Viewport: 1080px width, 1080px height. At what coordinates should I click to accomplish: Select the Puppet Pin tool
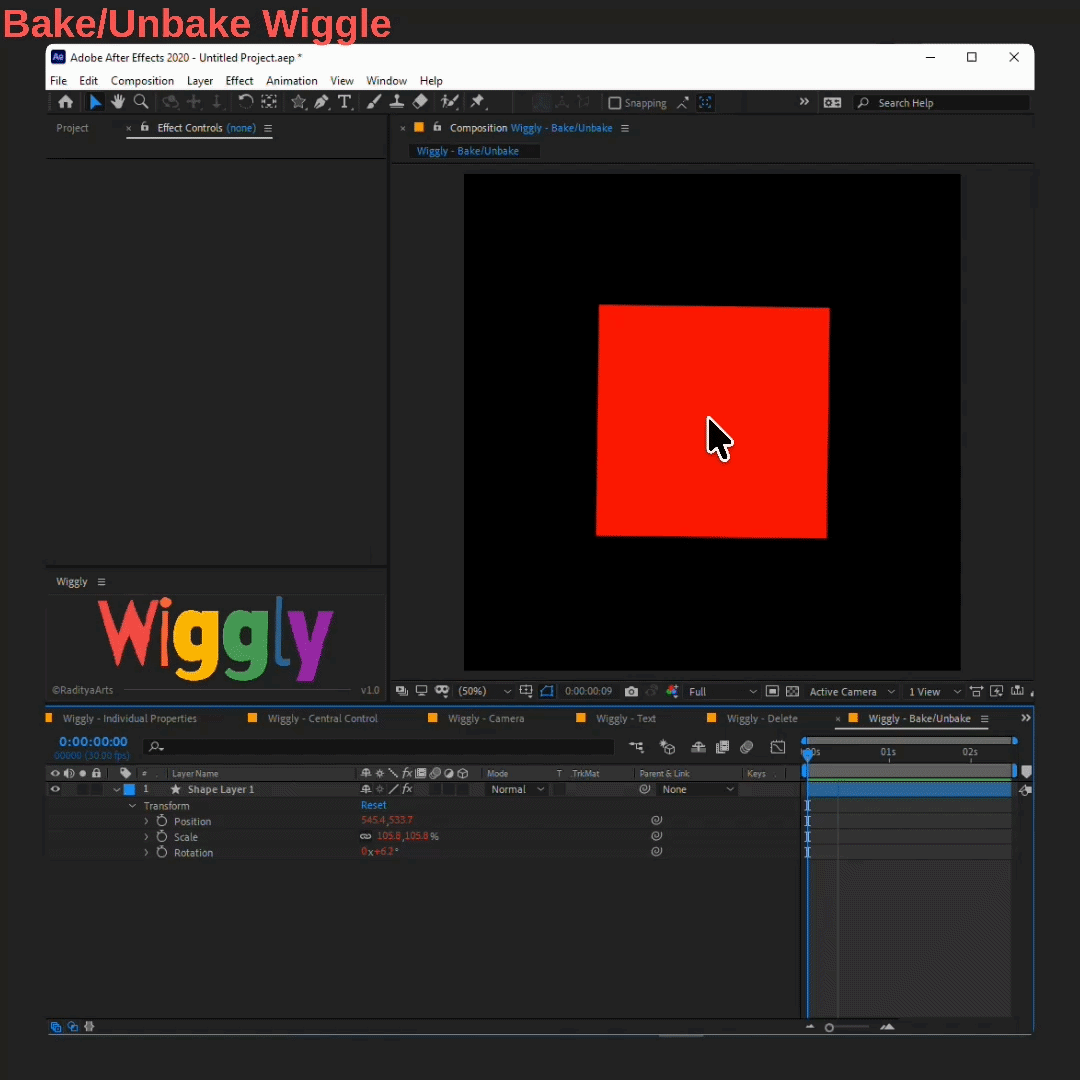477,102
